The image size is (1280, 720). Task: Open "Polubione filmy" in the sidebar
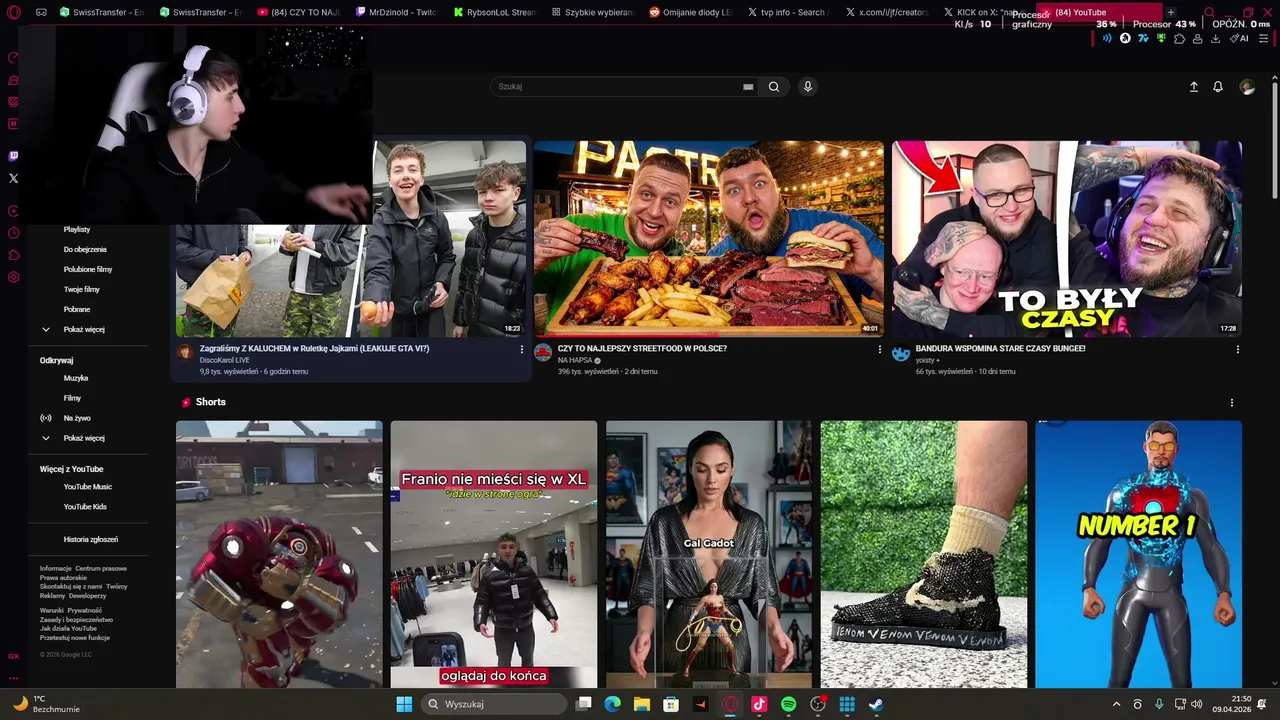pyautogui.click(x=88, y=269)
